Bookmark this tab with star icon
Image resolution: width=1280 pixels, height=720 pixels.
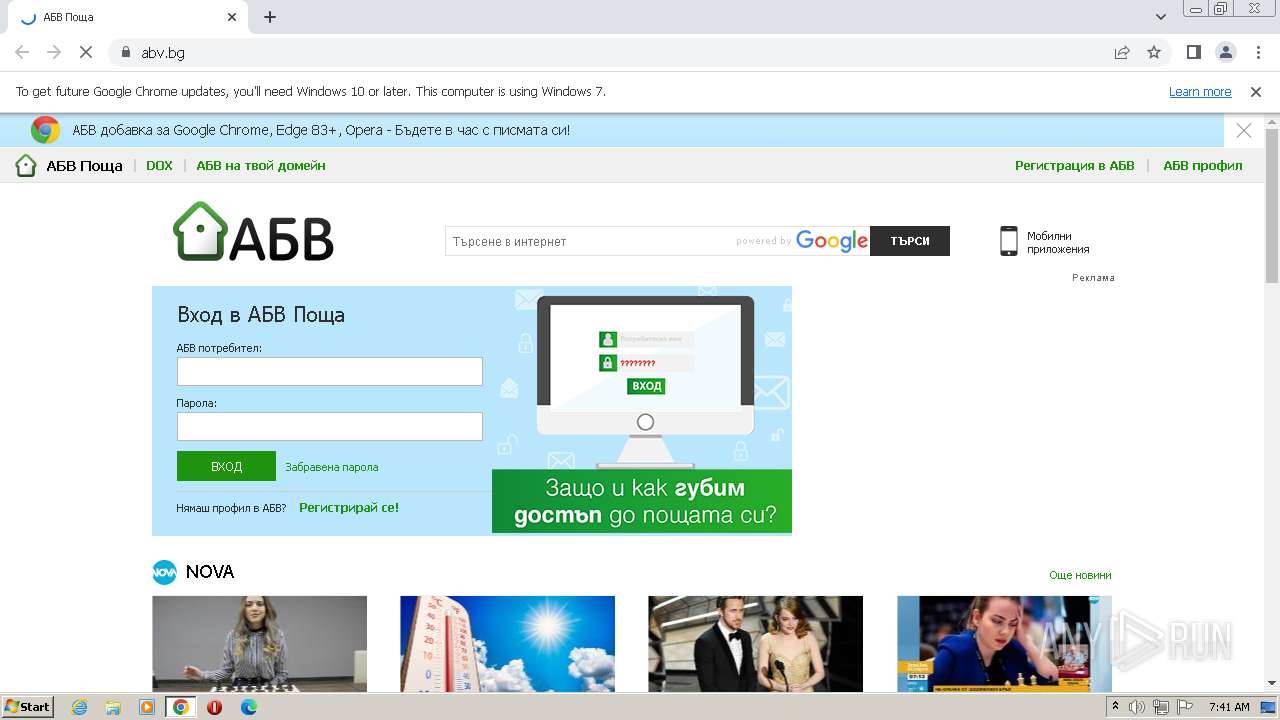[1154, 52]
